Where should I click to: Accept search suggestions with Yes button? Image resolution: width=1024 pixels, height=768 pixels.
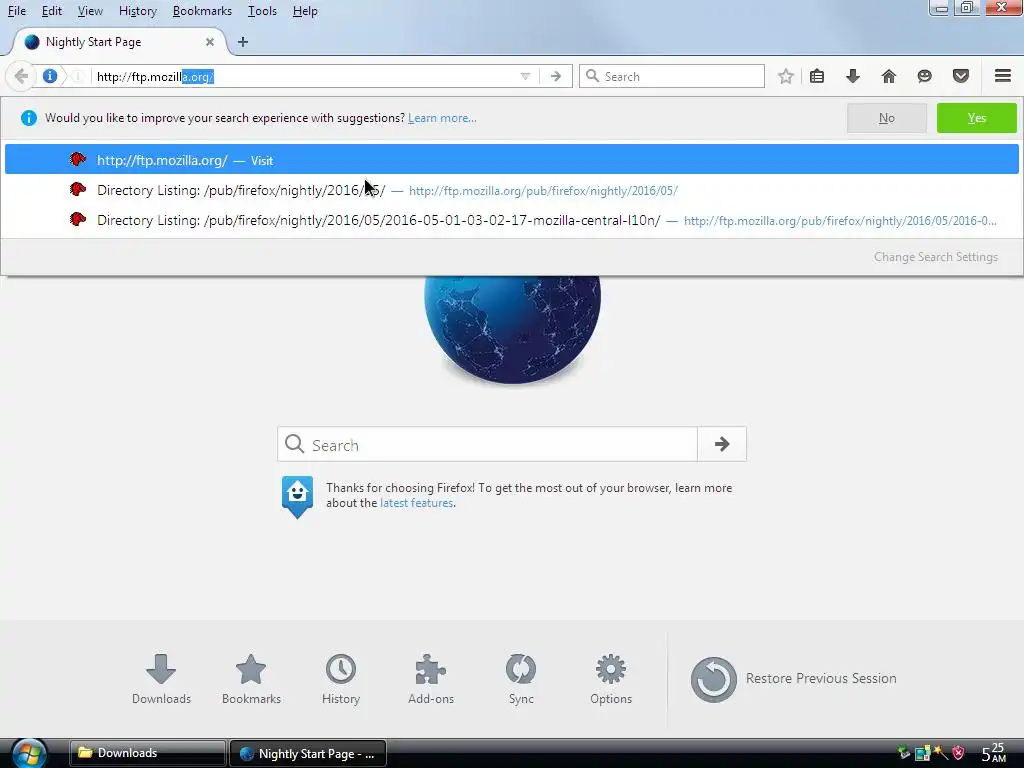point(976,118)
